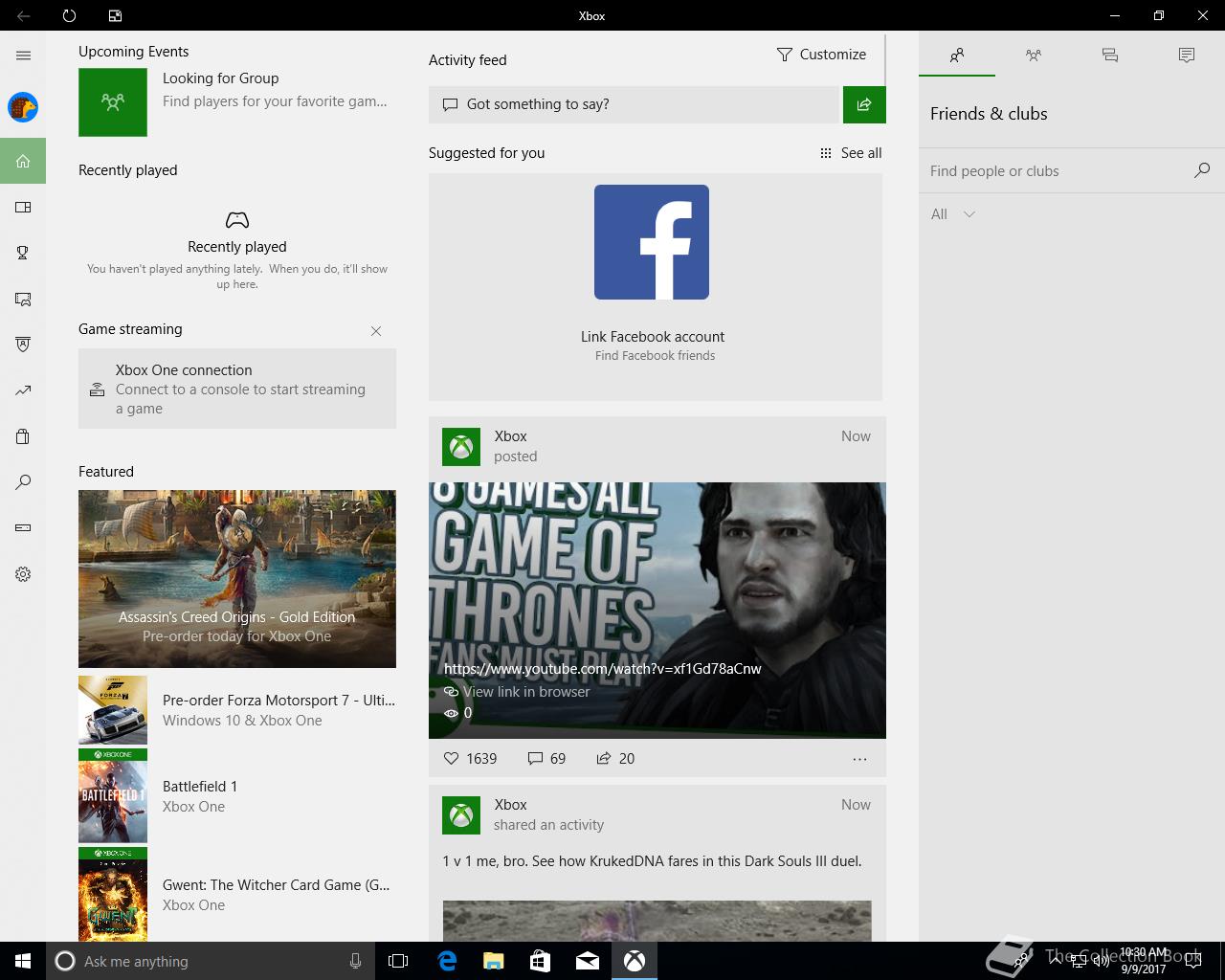Image resolution: width=1225 pixels, height=980 pixels.
Task: Expand the All filter dropdown
Action: click(953, 214)
